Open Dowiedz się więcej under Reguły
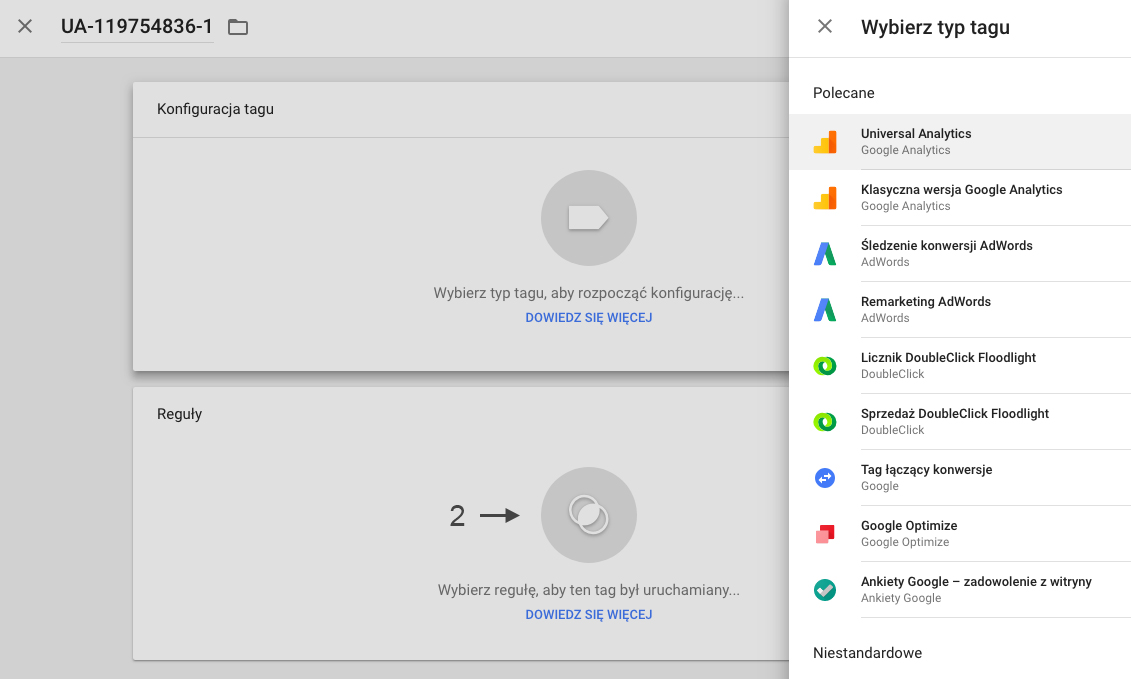Image resolution: width=1131 pixels, height=679 pixels. tap(588, 615)
